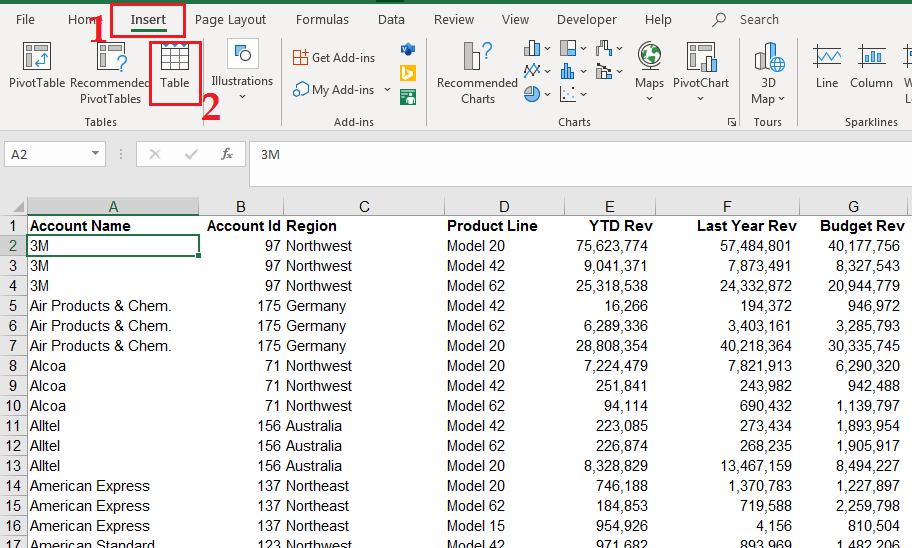Switch to the View tab

point(515,19)
